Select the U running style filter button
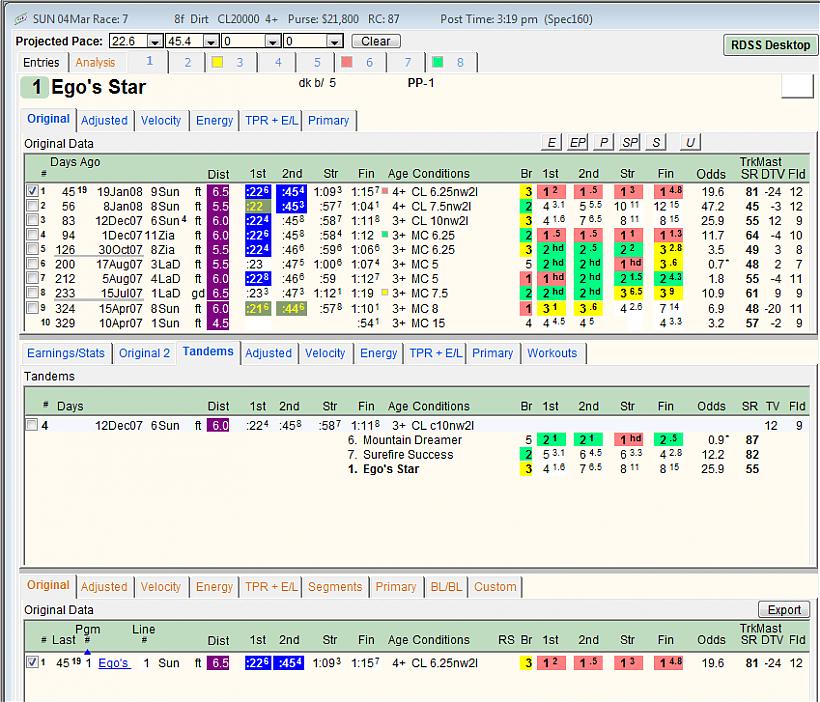Image resolution: width=820 pixels, height=702 pixels. coord(690,142)
